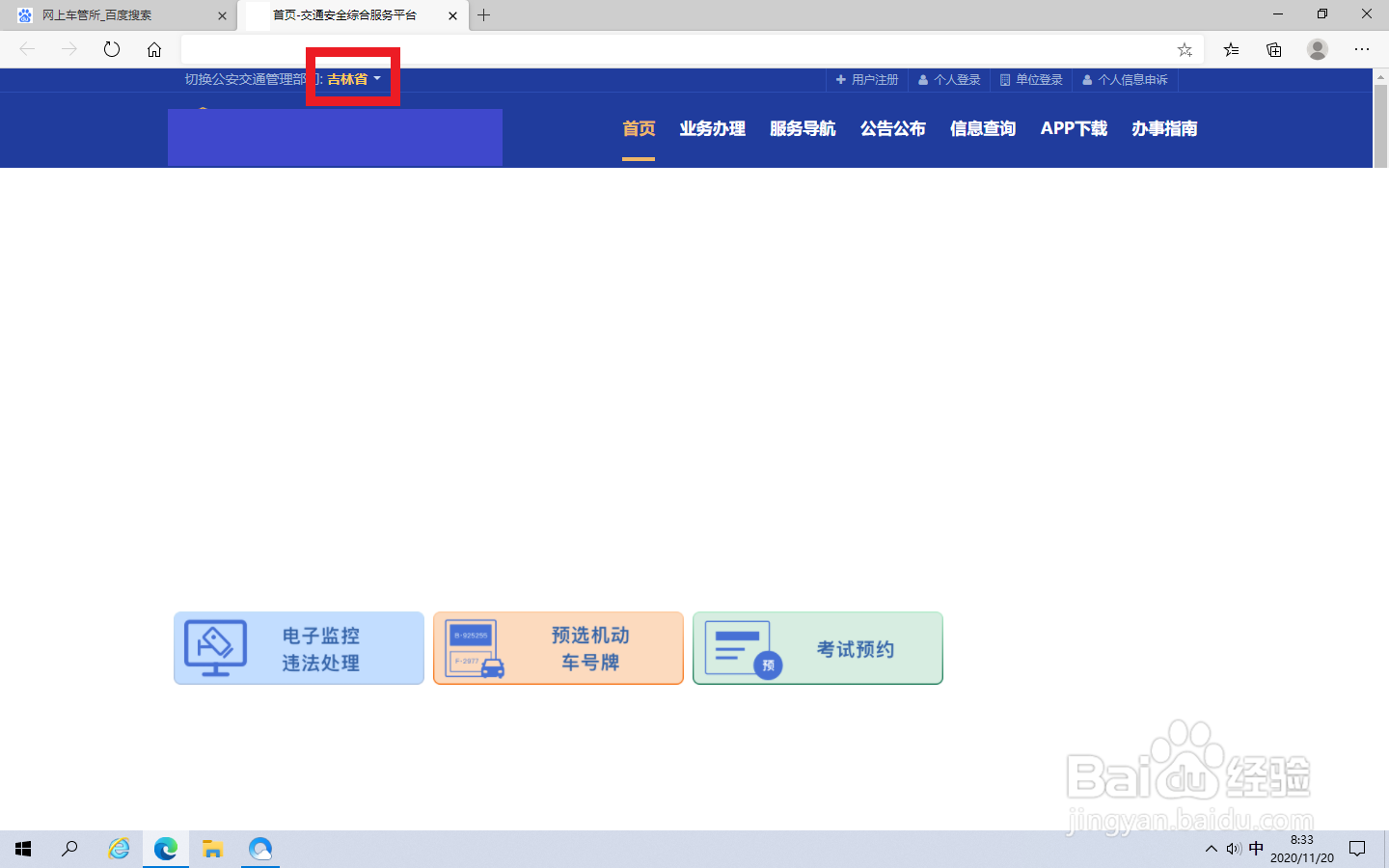Go forward in browser history
1389x868 pixels.
[x=69, y=49]
